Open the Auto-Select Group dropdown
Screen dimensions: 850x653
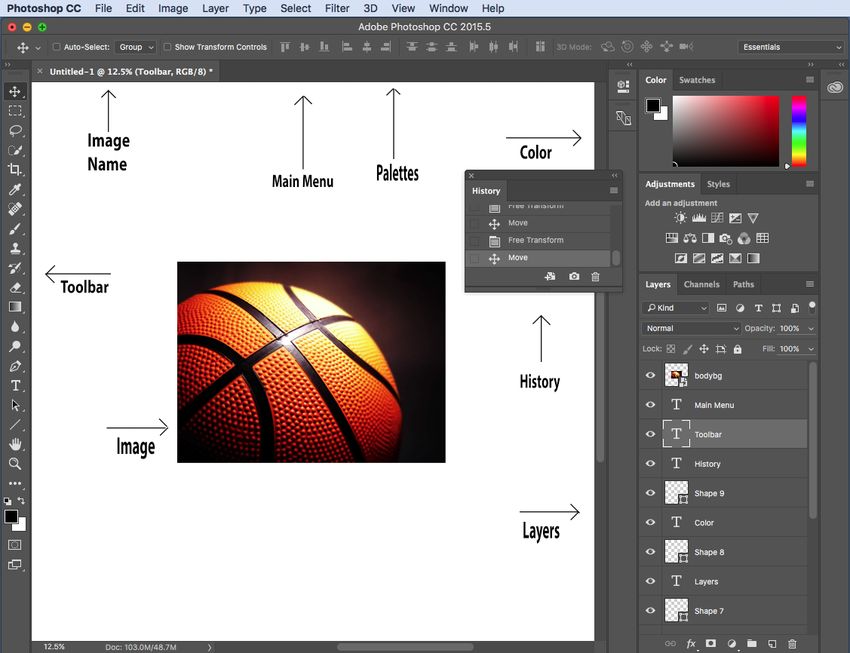(136, 47)
